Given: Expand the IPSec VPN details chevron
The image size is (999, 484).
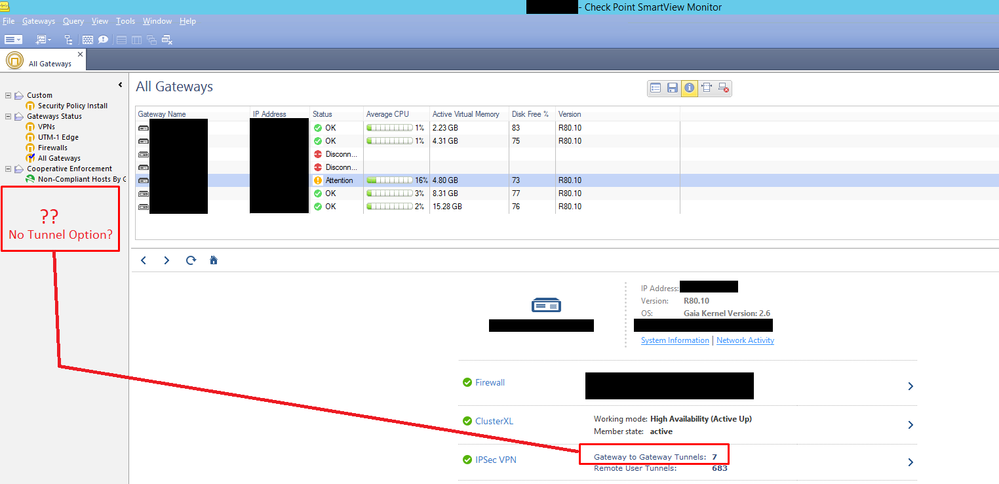Looking at the screenshot, I should 910,462.
